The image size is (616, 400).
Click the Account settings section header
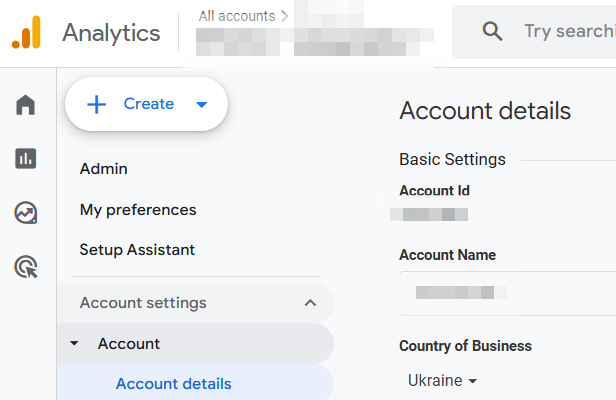tap(143, 303)
